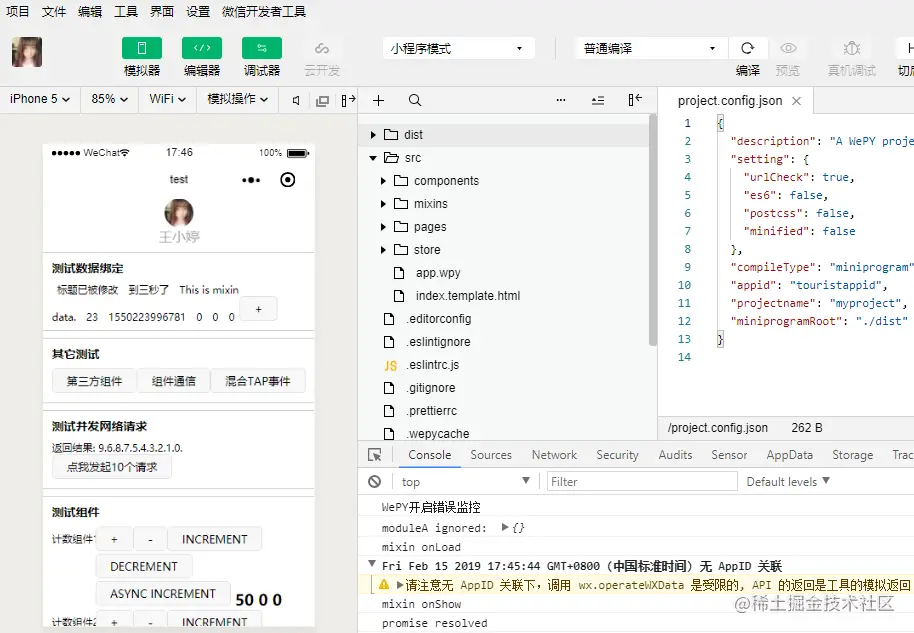This screenshot has width=914, height=633.
Task: Click the search magnifier in editor toolbar
Action: tap(413, 100)
